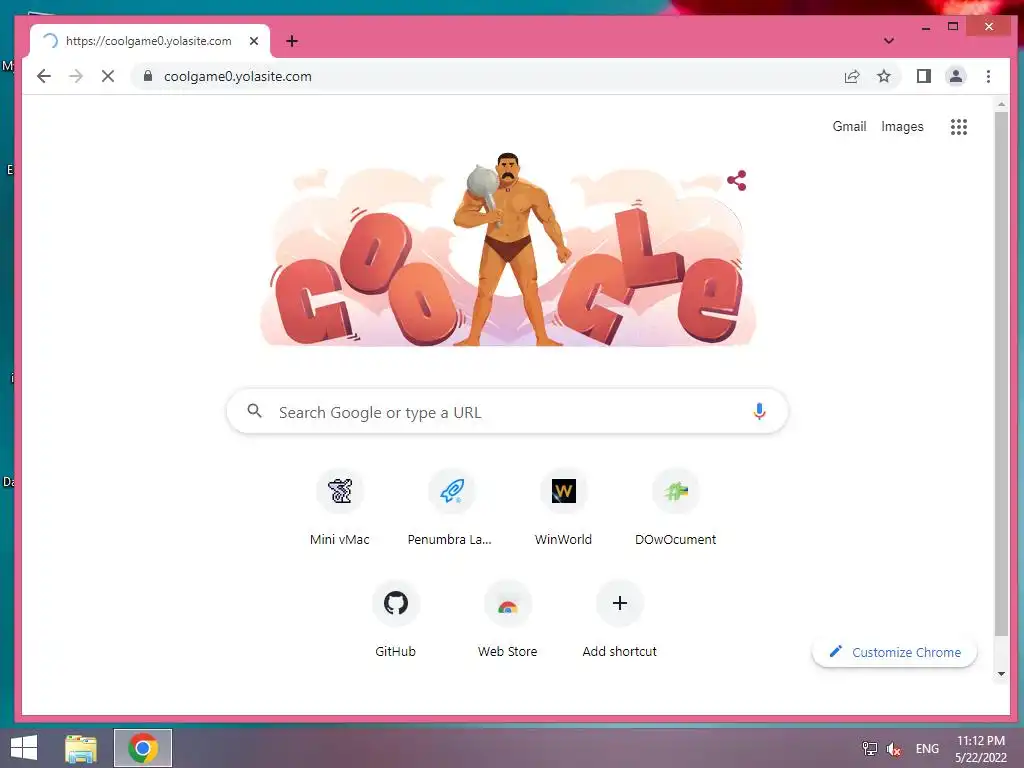
Task: Add a new shortcut tile
Action: (x=620, y=621)
